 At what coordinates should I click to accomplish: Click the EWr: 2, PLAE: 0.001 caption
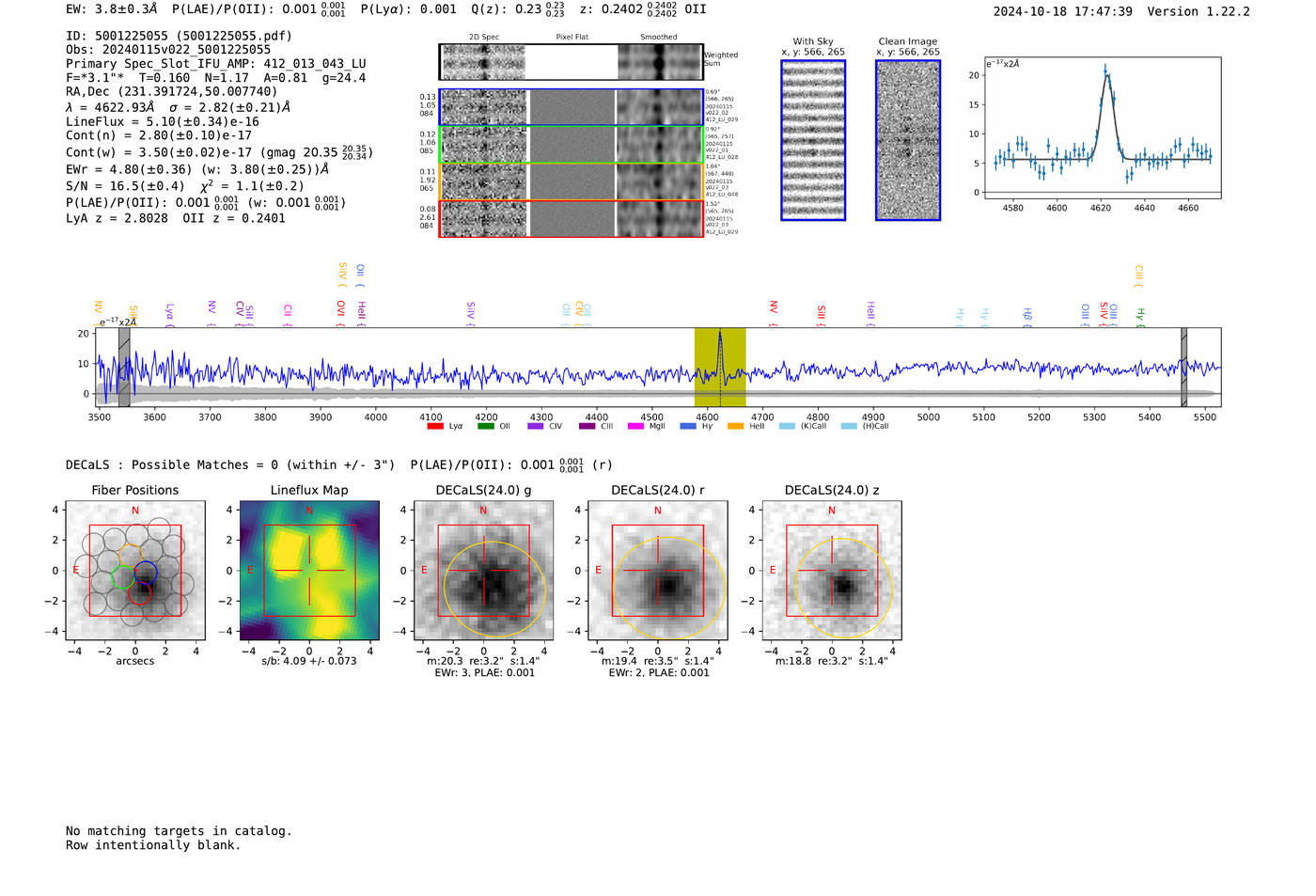659,672
